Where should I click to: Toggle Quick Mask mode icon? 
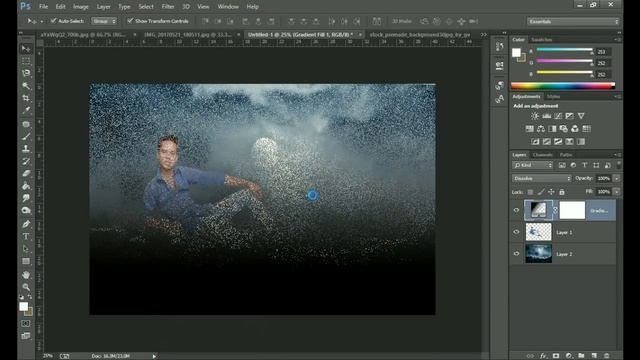tap(26, 323)
